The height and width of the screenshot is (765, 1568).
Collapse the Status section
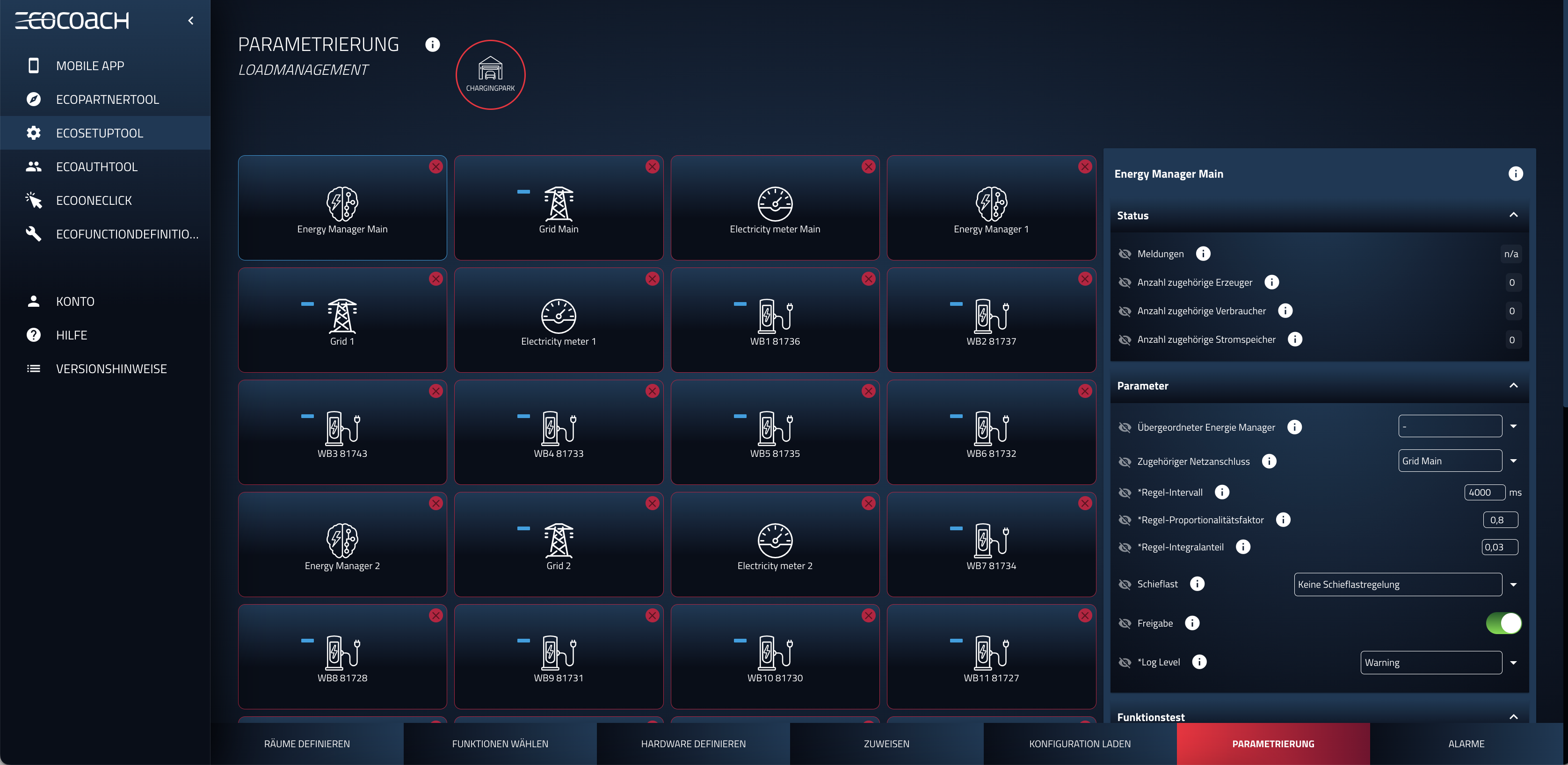coord(1513,215)
